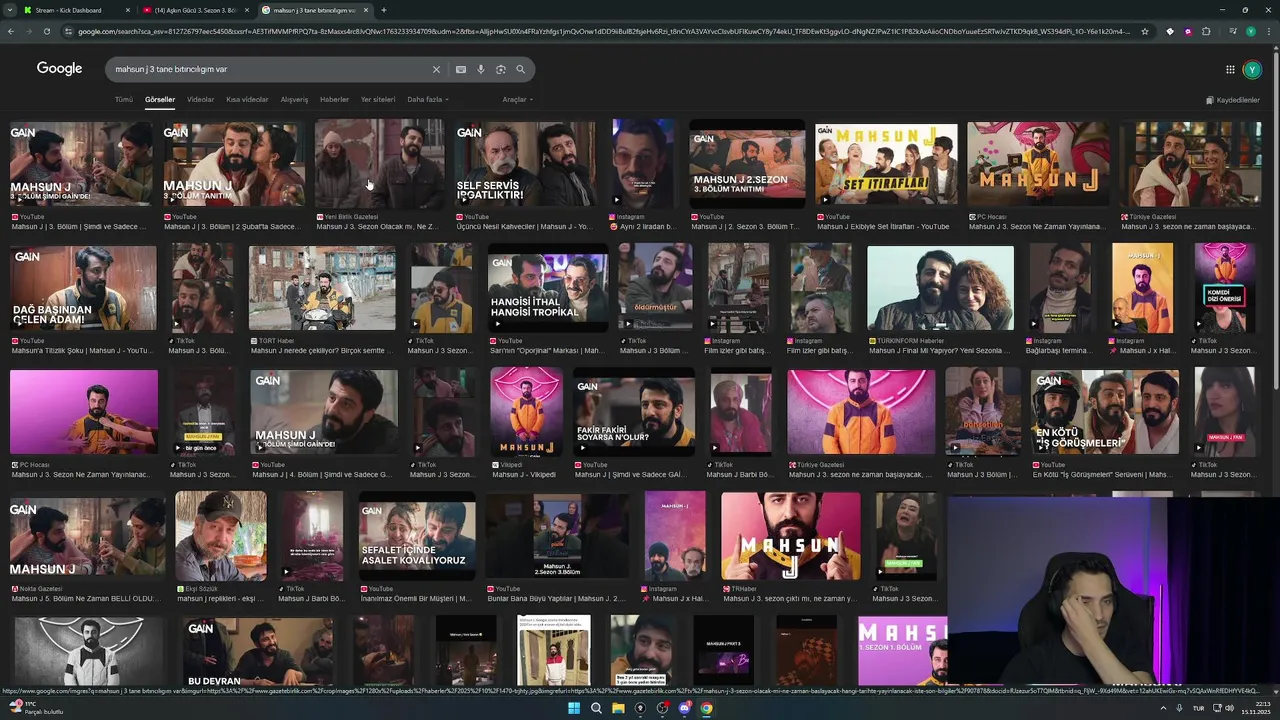The image size is (1280, 720).
Task: Open 'Mahsun J 3. sezon ne zaman başlayaca...' link
Action: coord(1188,227)
